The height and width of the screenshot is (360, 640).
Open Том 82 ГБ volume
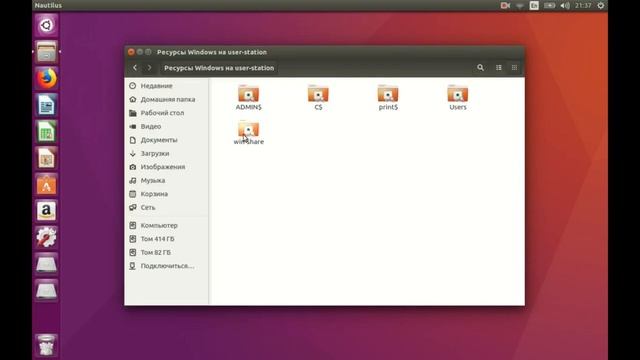coord(167,252)
